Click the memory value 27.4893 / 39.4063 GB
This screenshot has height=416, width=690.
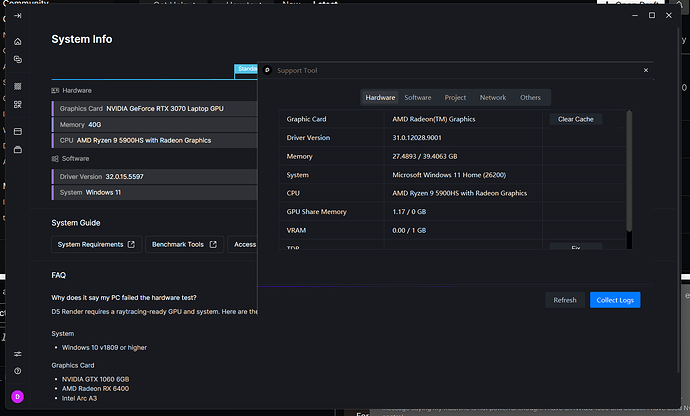(425, 156)
